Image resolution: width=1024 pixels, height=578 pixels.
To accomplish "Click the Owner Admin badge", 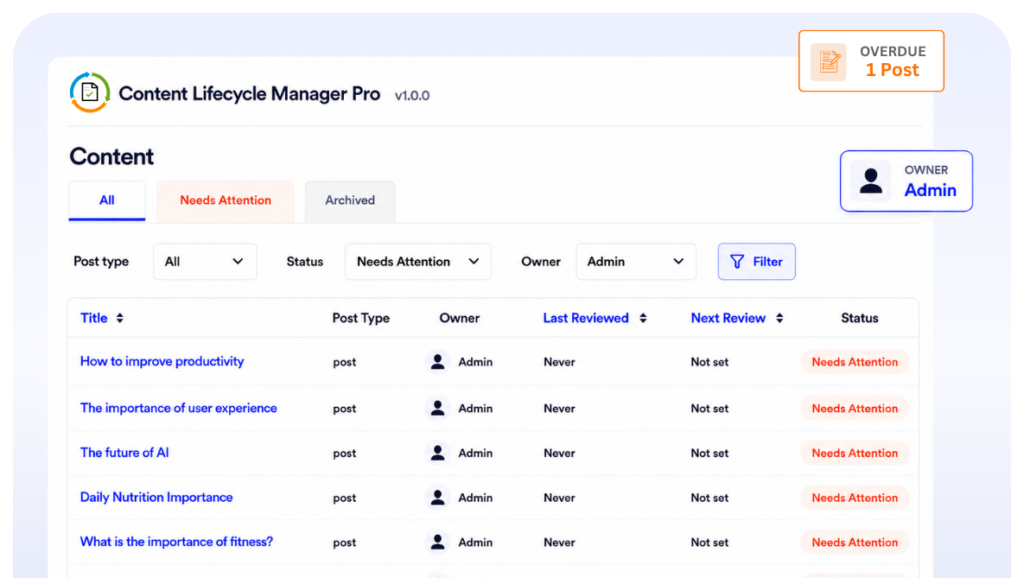I will pyautogui.click(x=906, y=181).
